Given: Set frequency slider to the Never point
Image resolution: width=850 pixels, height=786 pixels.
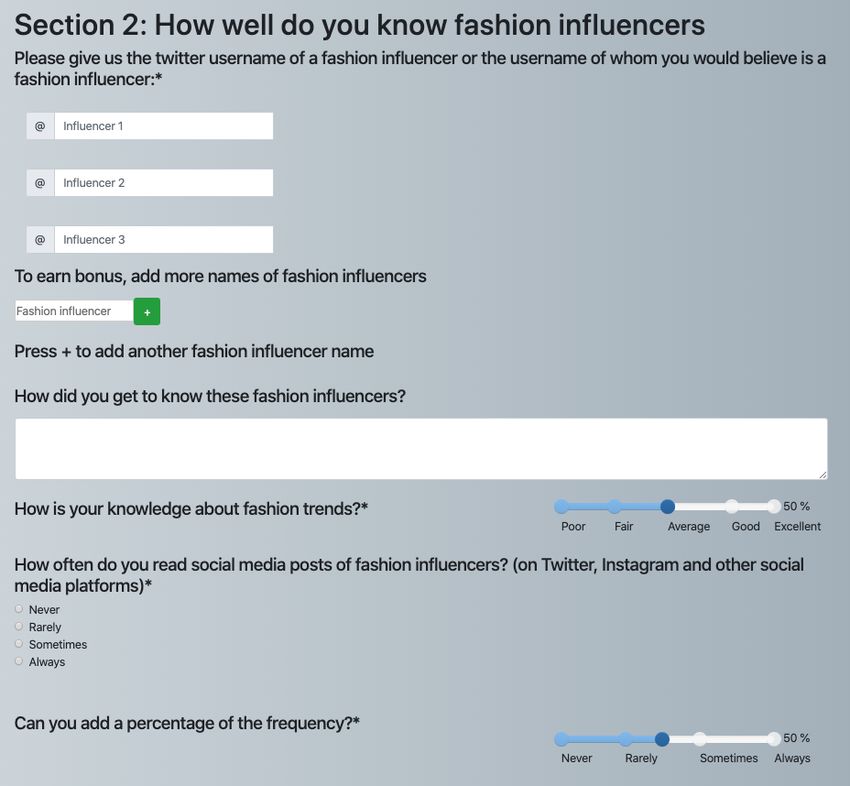Looking at the screenshot, I should click(x=562, y=739).
